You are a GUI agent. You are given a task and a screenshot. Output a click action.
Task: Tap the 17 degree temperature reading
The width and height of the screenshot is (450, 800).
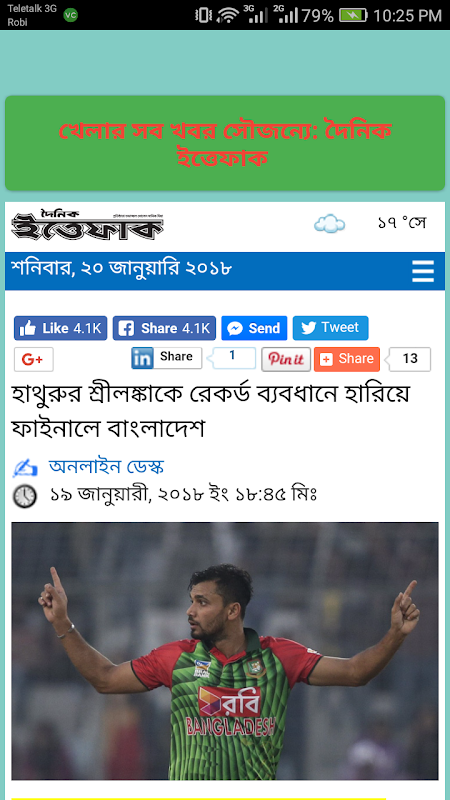[x=402, y=223]
